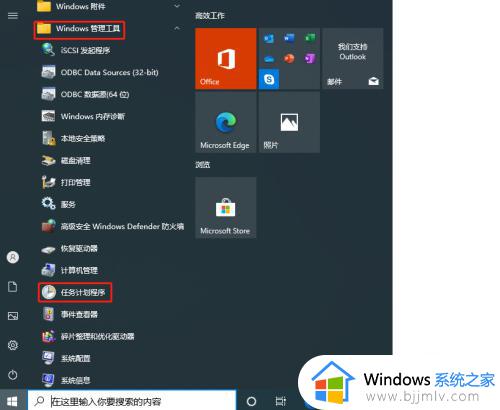The image size is (500, 410).
Task: Open 高级安全 Windows Defender 防火墙 icon
Action: tap(48, 226)
